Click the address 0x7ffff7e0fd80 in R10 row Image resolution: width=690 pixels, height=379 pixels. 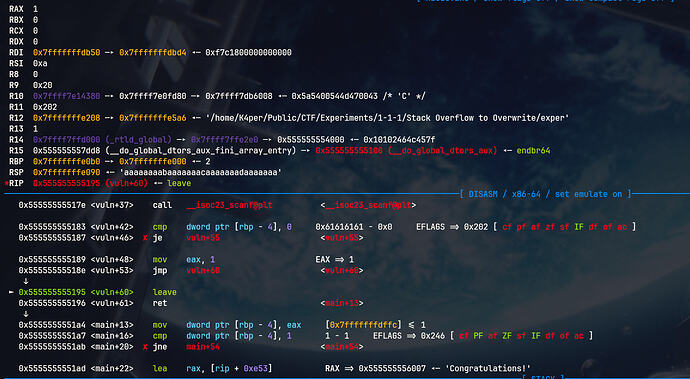click(153, 96)
